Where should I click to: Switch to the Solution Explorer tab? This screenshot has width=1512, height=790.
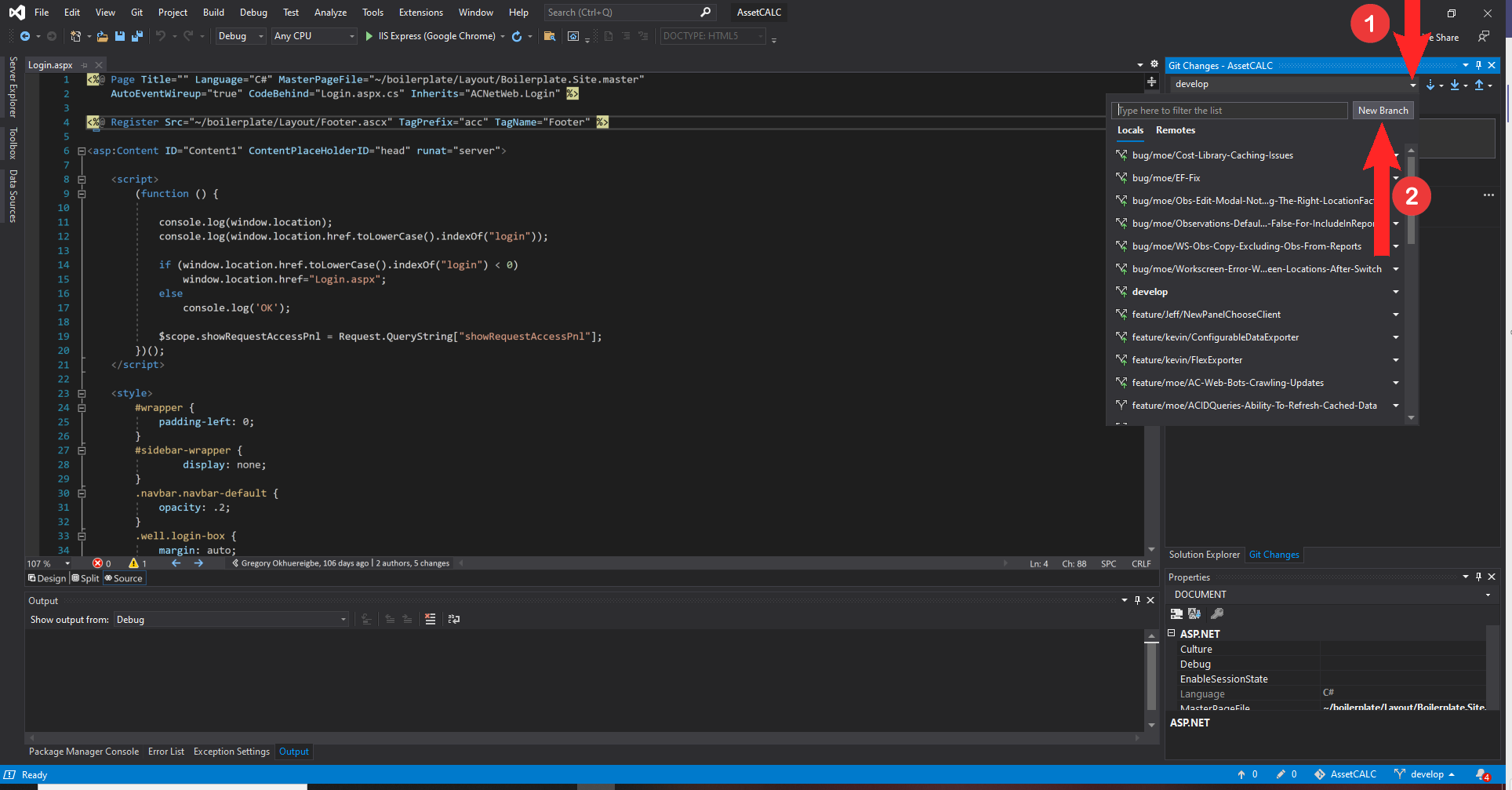click(1204, 555)
